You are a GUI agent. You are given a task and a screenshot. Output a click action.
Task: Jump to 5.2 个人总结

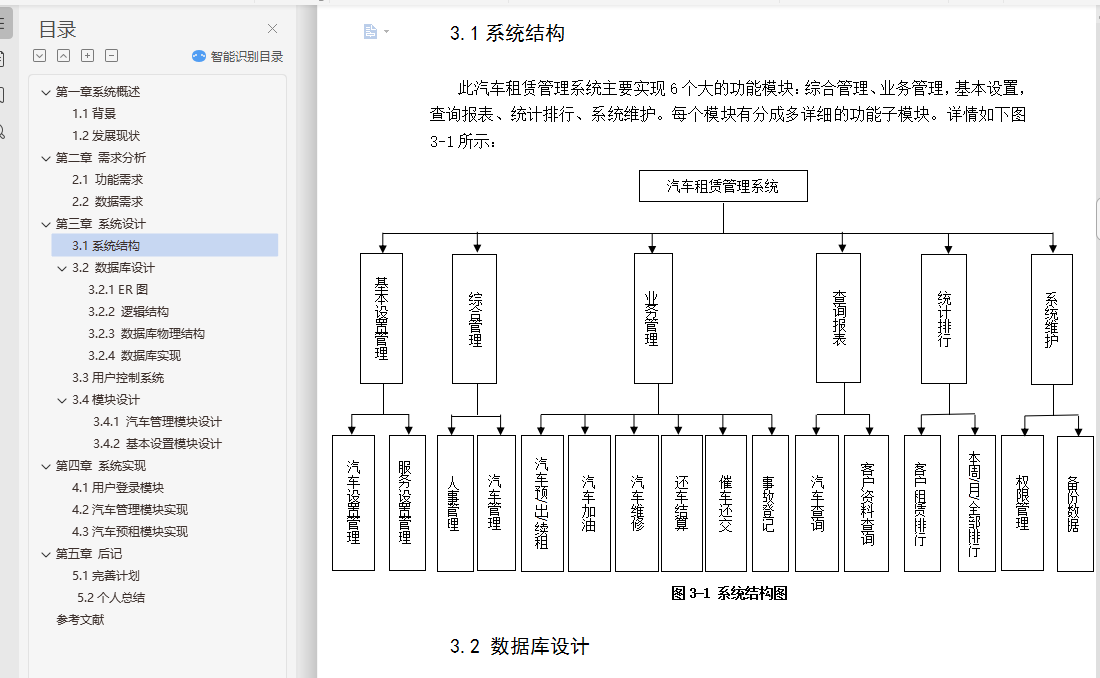coord(111,598)
